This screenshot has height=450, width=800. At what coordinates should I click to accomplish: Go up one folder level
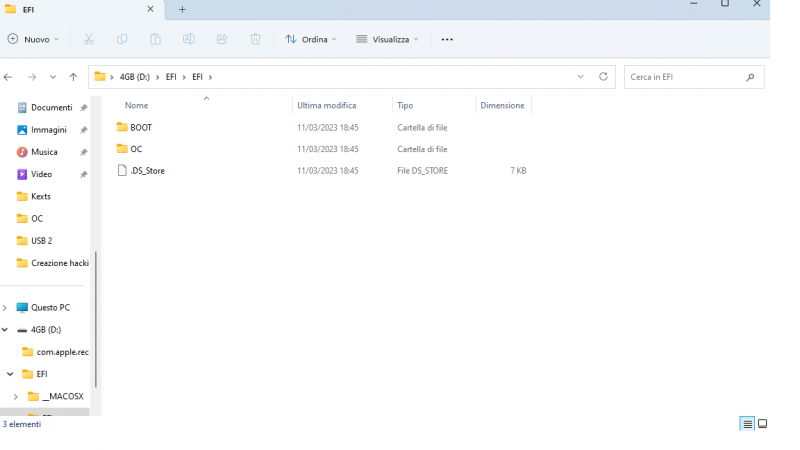(x=73, y=77)
